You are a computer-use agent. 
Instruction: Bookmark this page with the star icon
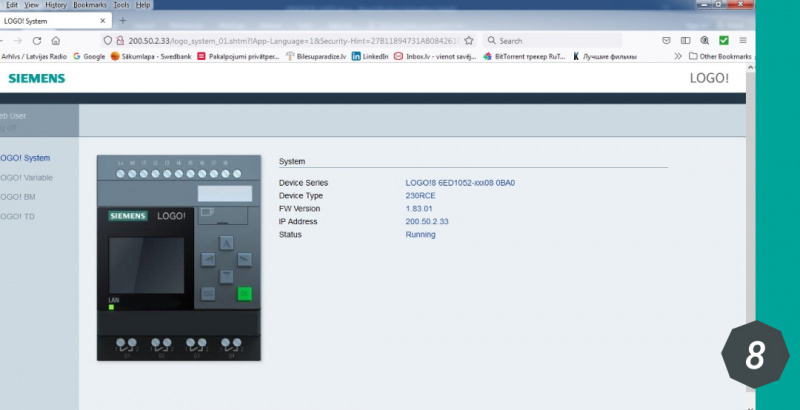[468, 41]
